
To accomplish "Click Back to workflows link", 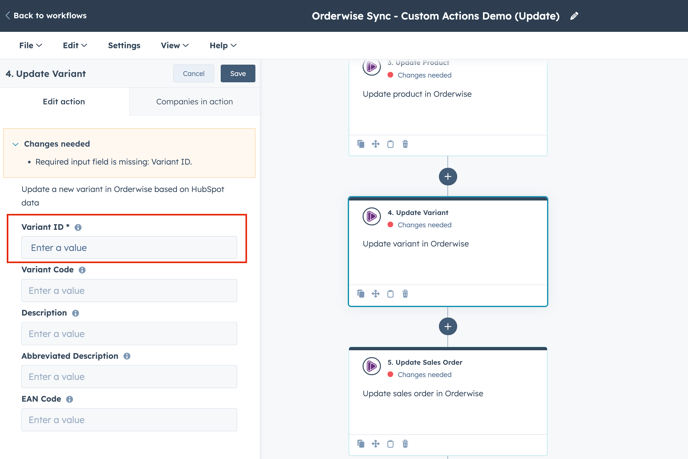I will (46, 15).
